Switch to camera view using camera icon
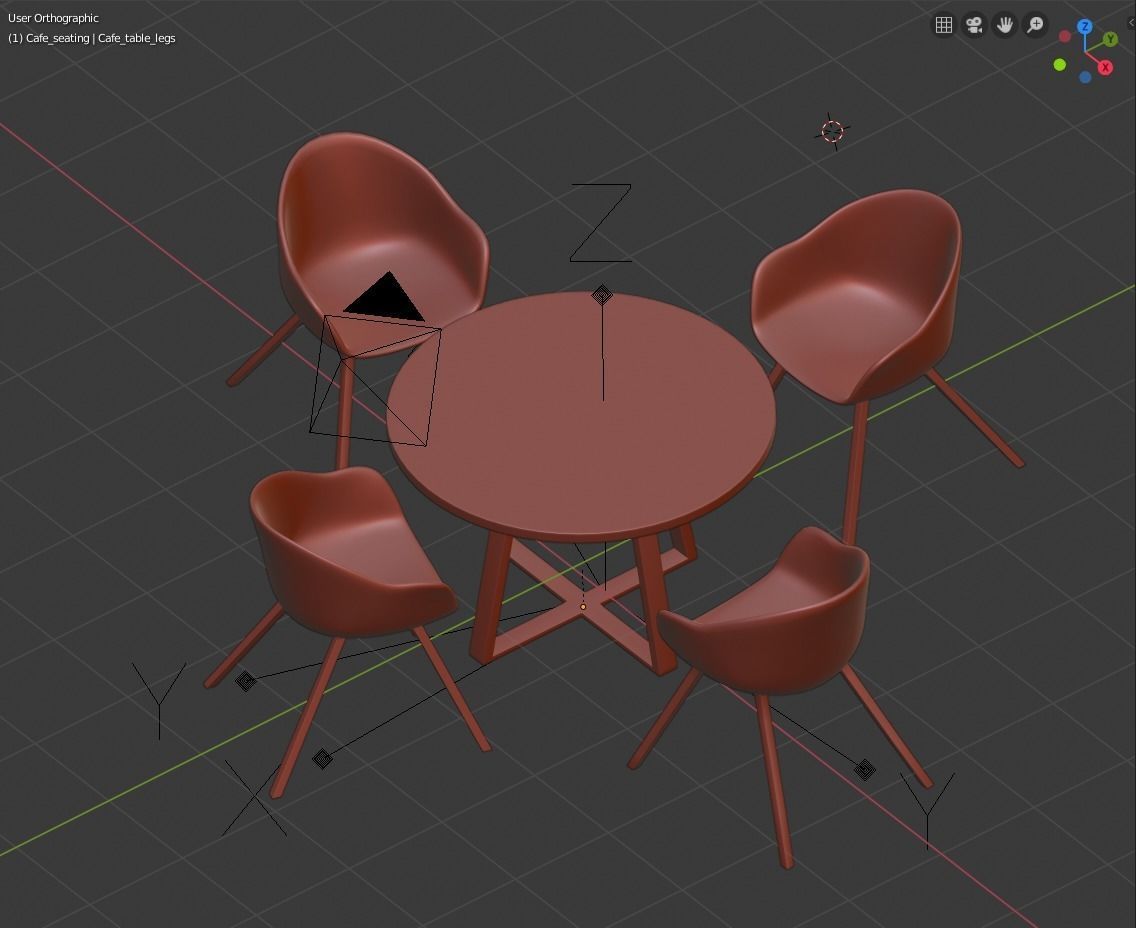This screenshot has width=1136, height=928. pos(974,25)
